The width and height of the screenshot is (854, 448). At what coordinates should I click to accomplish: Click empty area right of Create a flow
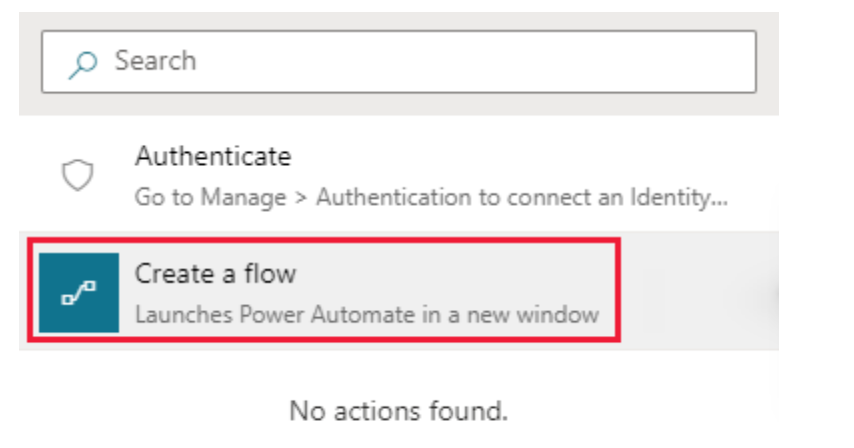click(700, 291)
